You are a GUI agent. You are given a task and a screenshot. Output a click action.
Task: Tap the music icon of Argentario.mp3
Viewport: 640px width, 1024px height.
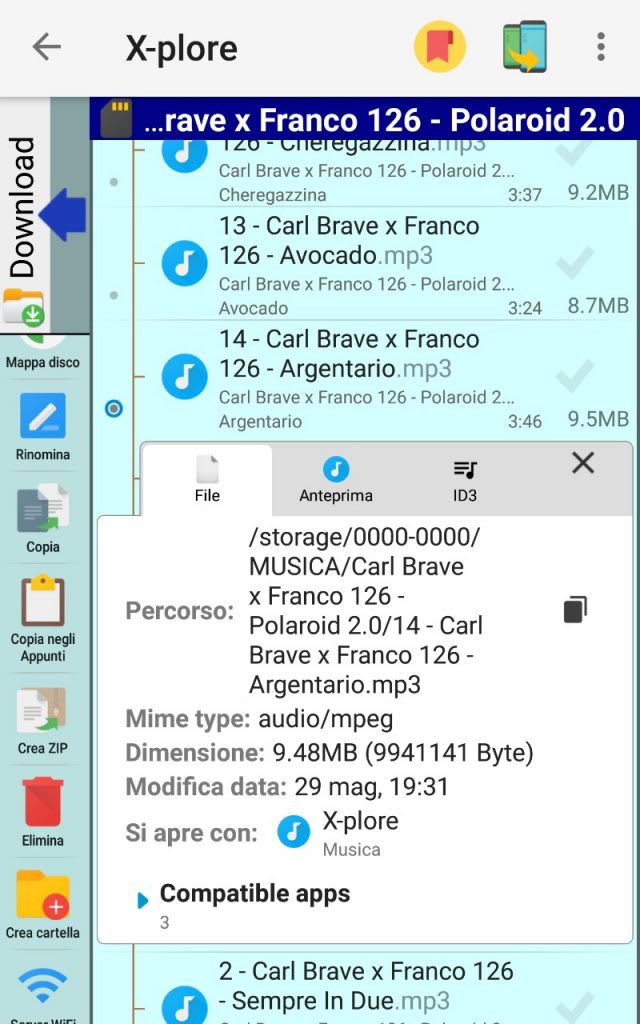[x=184, y=377]
